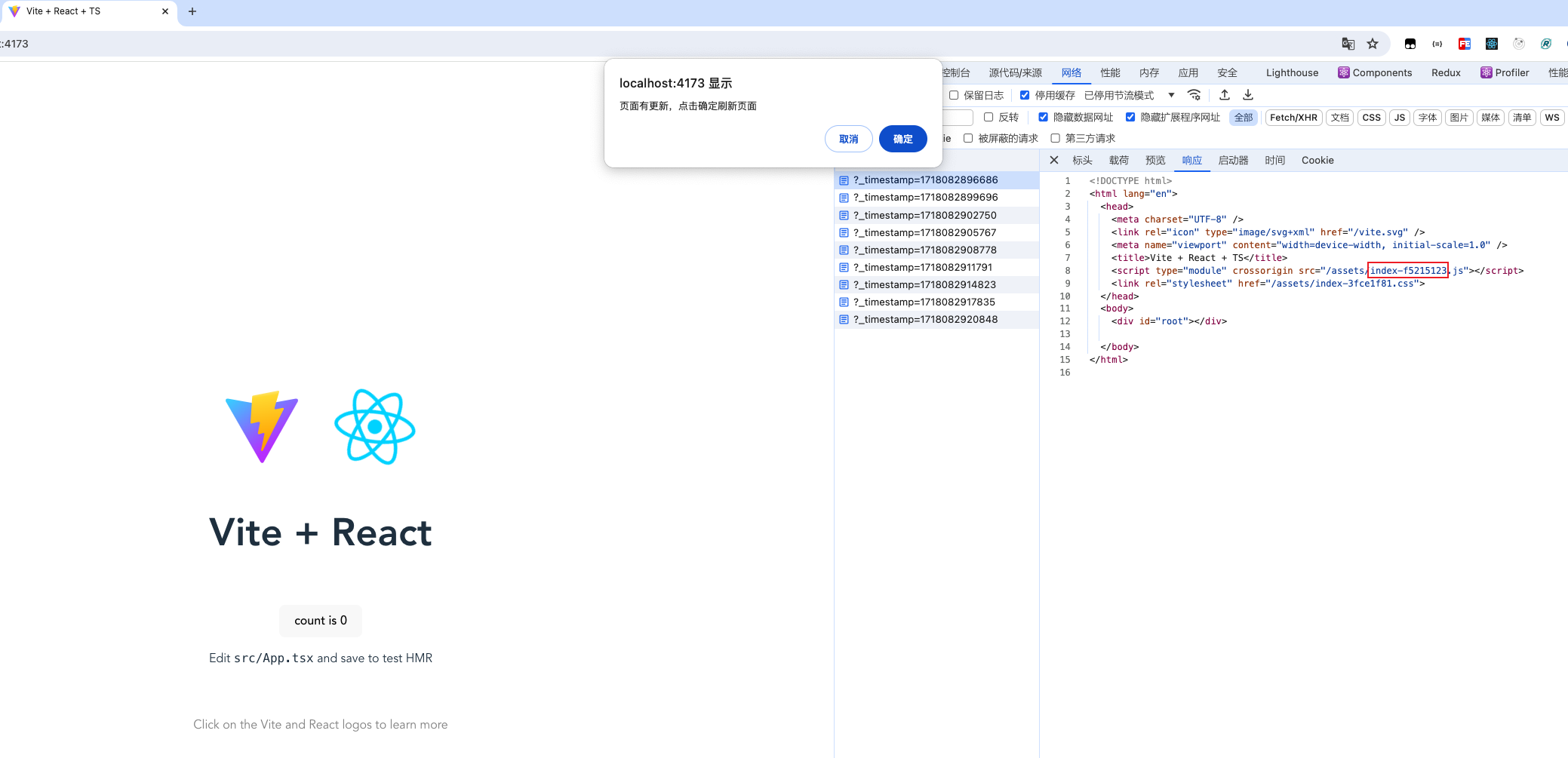Viewport: 1568px width, 758px height.
Task: Click 确定 to refresh the page
Action: click(903, 139)
